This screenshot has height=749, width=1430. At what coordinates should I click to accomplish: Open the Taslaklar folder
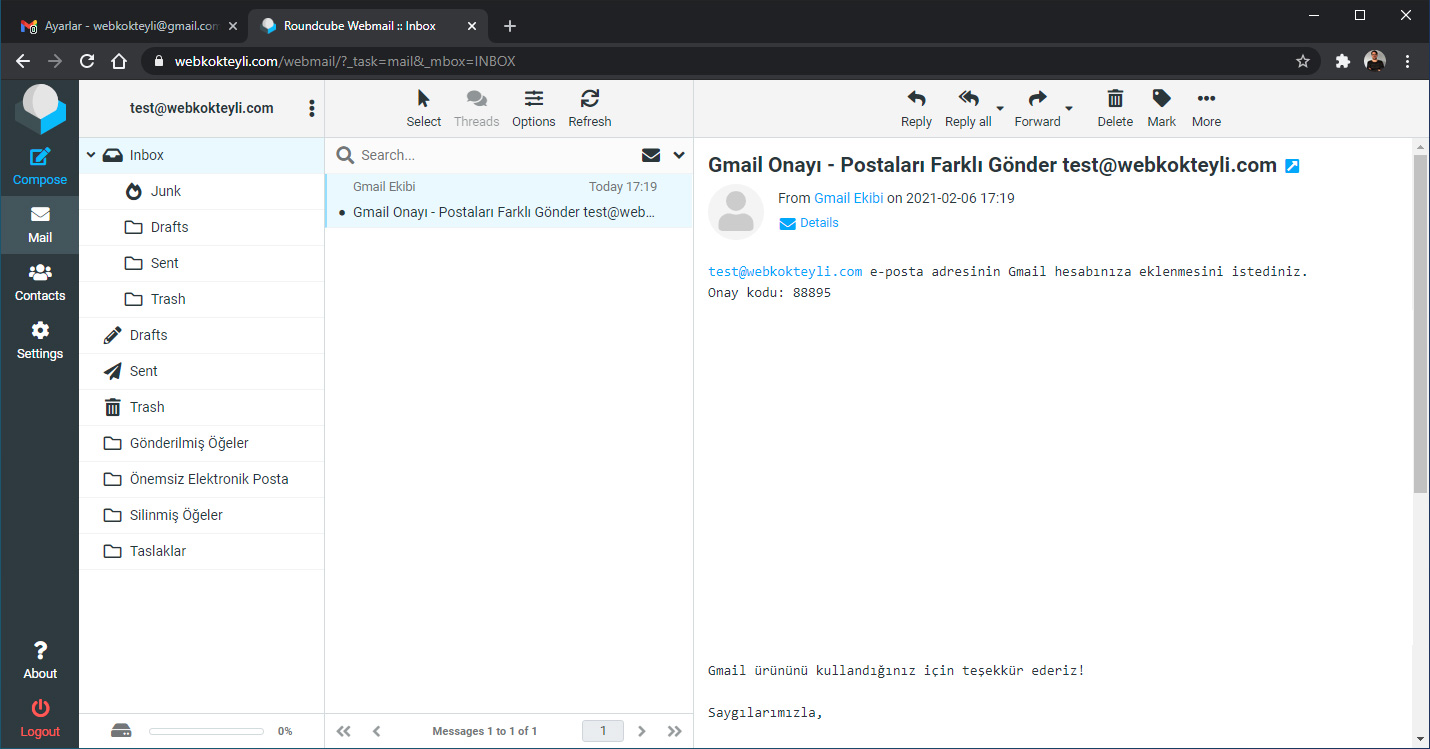(x=201, y=551)
